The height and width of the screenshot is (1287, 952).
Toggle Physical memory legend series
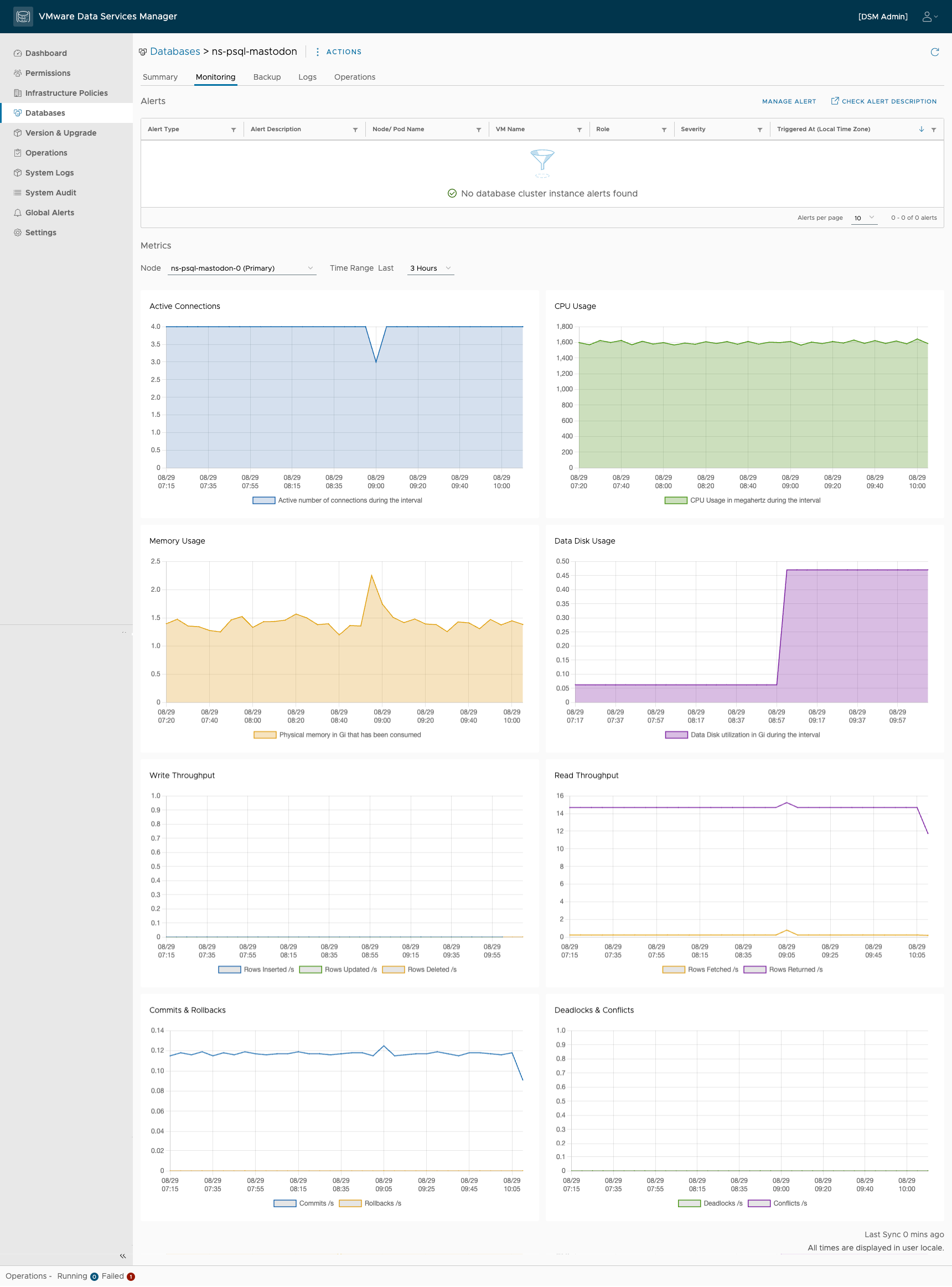(337, 735)
